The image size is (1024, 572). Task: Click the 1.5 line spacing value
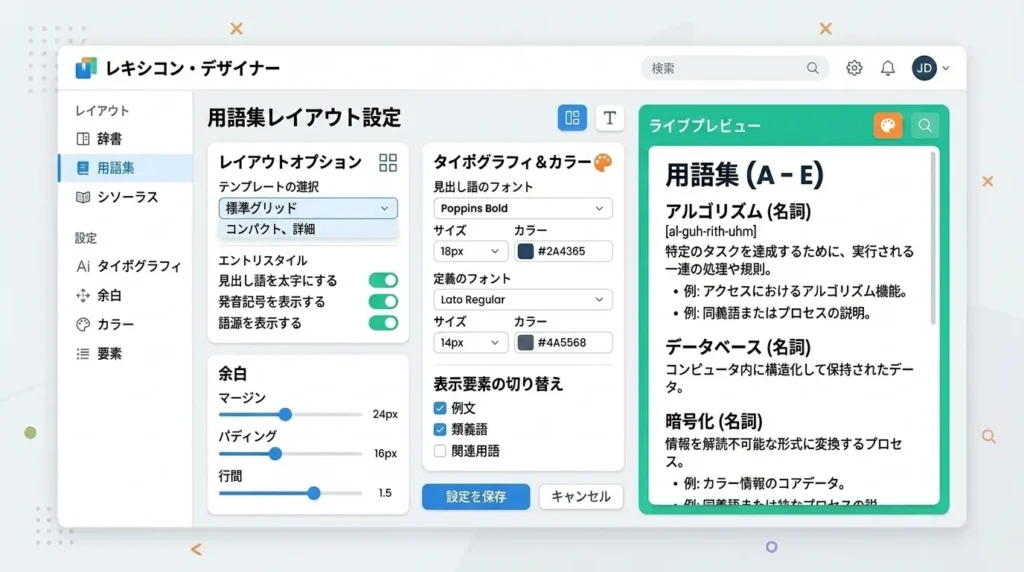(385, 493)
